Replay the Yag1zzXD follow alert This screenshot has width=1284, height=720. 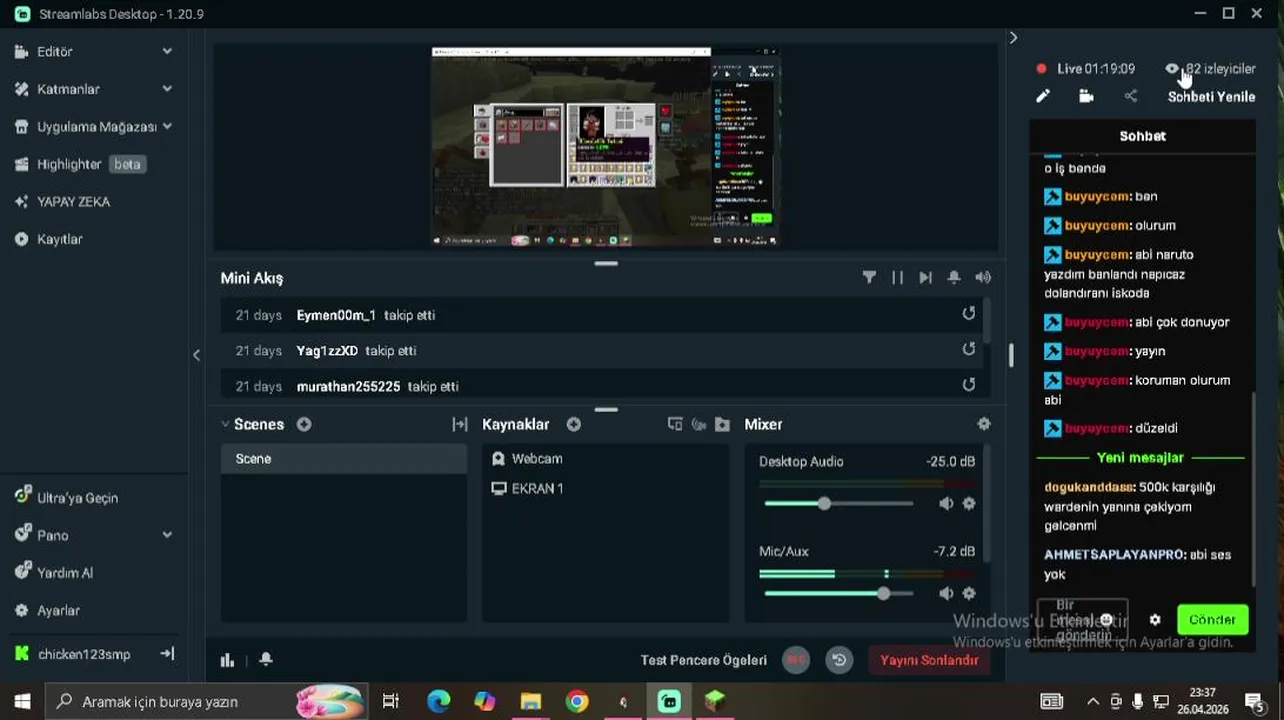pos(968,349)
